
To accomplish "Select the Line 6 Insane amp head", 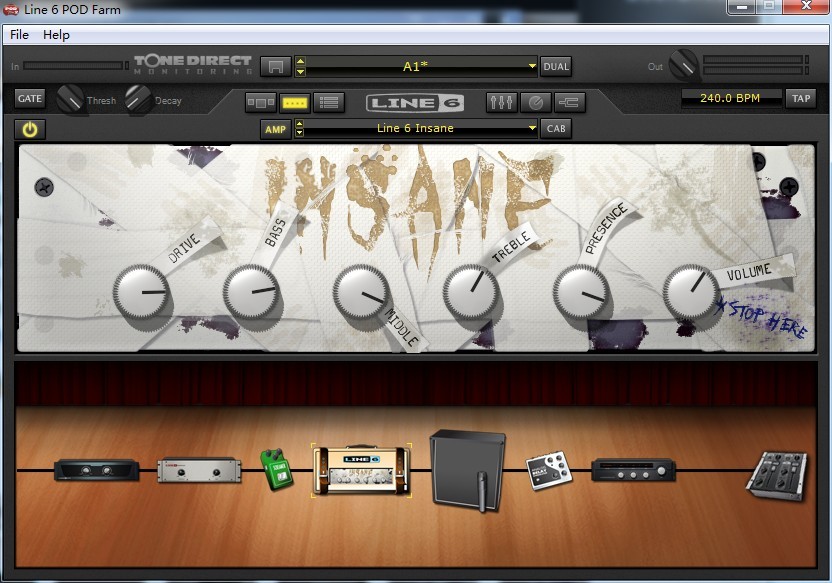I will coord(361,471).
